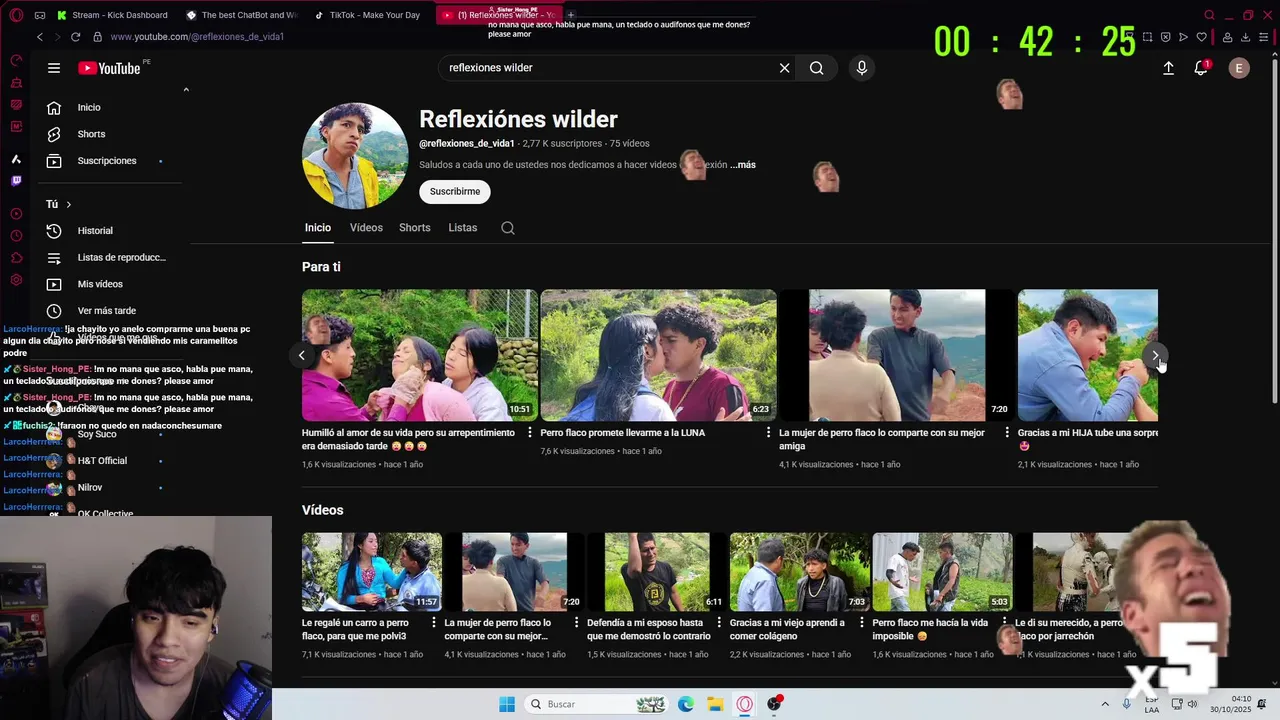Play Perro flaco me hacía la vida video
Viewport: 1280px width, 720px height.
pos(941,572)
